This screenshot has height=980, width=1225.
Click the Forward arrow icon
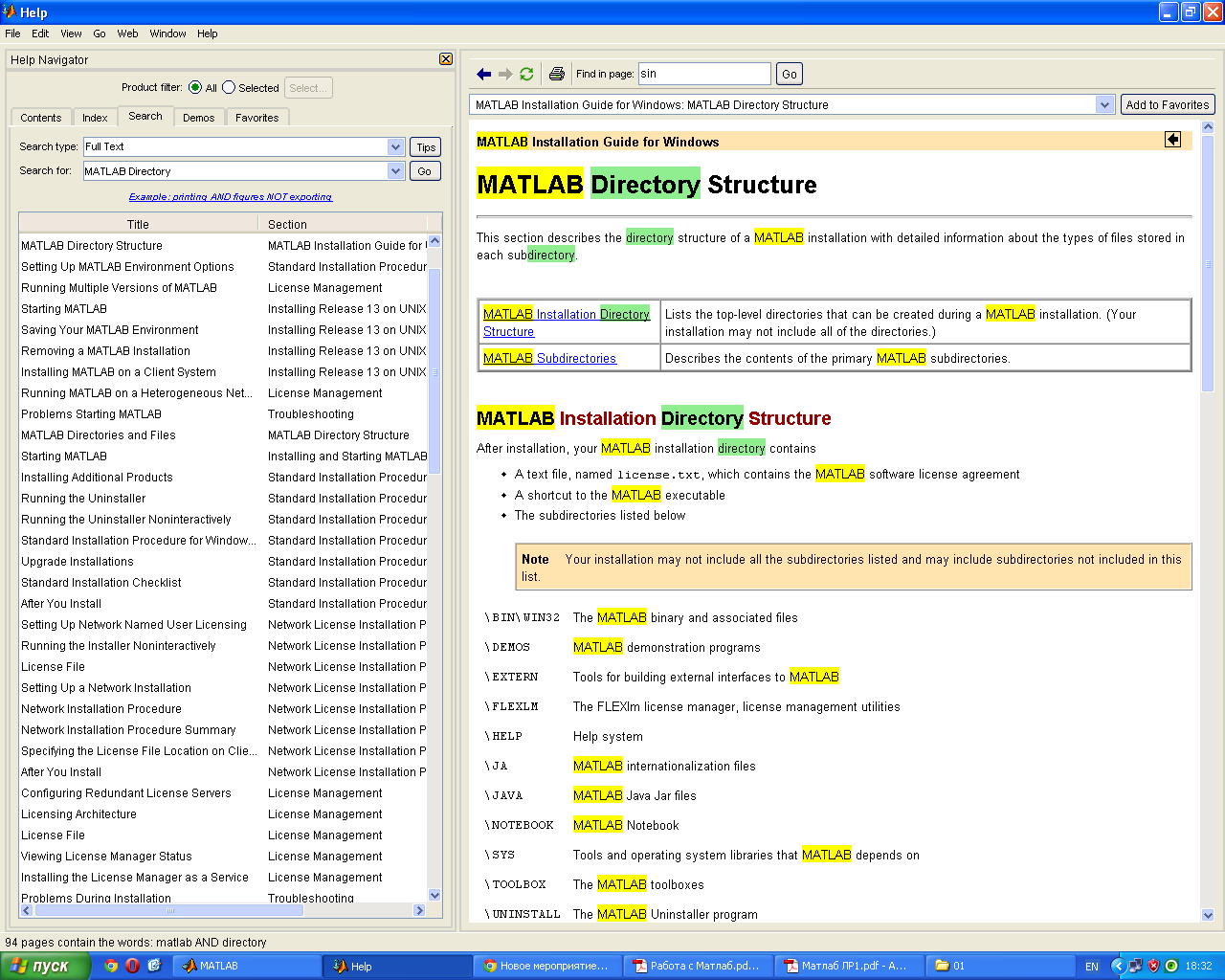(505, 74)
